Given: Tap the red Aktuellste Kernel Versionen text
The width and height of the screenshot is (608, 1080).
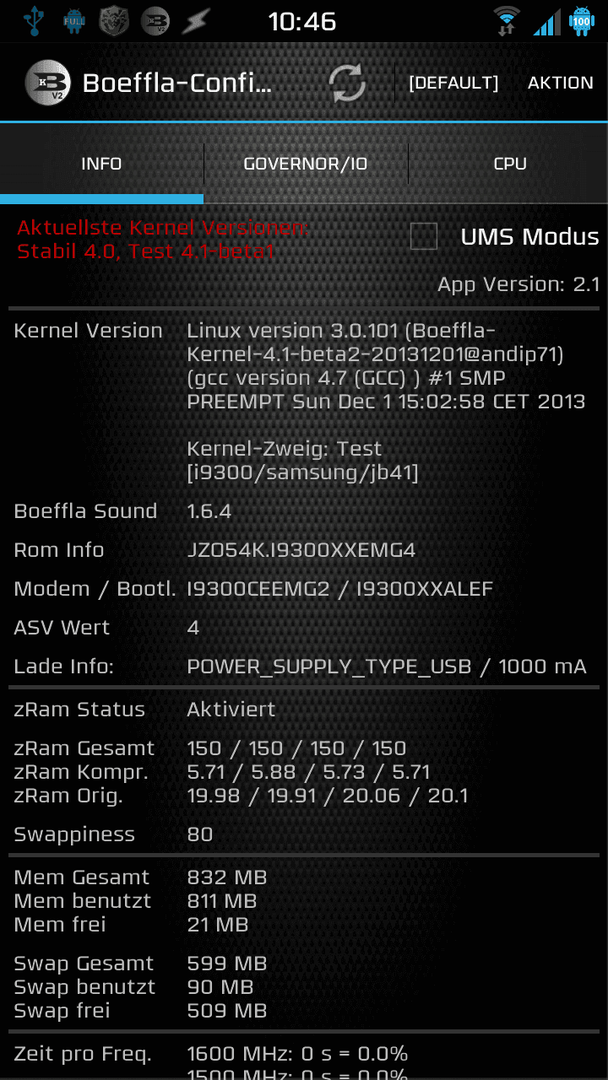Looking at the screenshot, I should 163,239.
